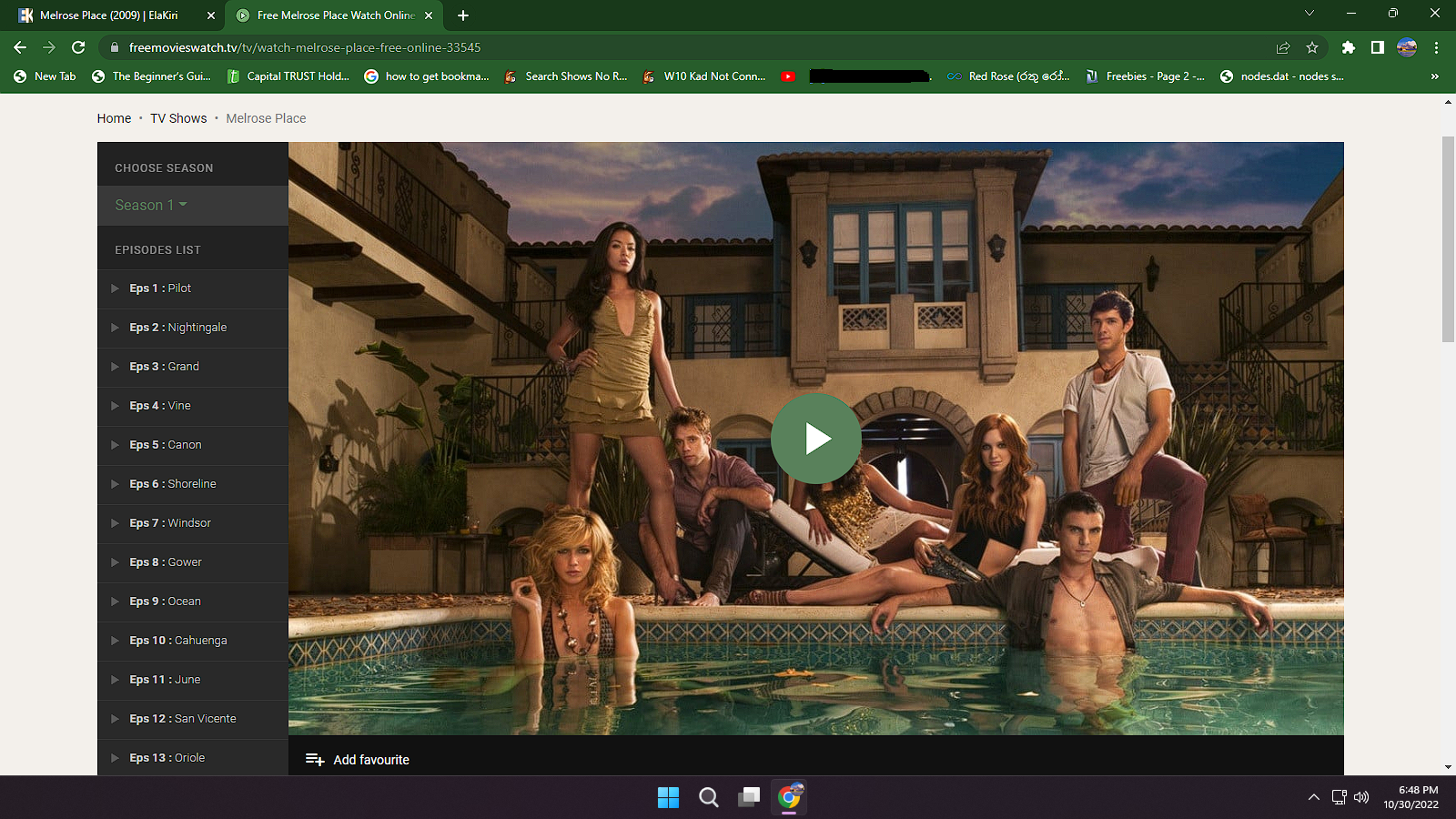Image resolution: width=1456 pixels, height=819 pixels.
Task: Open New Tab bookmark
Action: pyautogui.click(x=45, y=76)
